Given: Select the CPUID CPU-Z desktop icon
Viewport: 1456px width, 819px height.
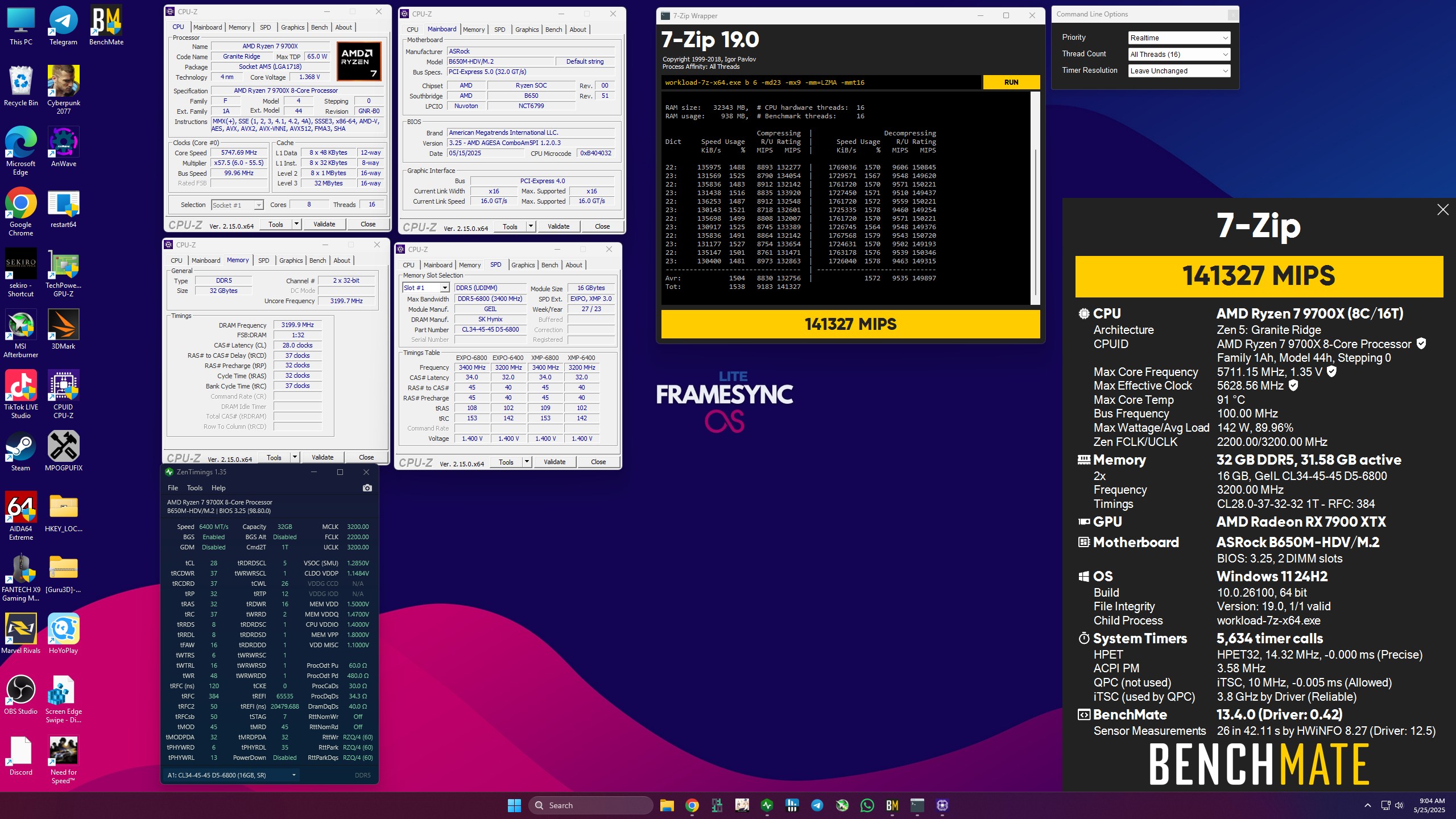Looking at the screenshot, I should (63, 395).
